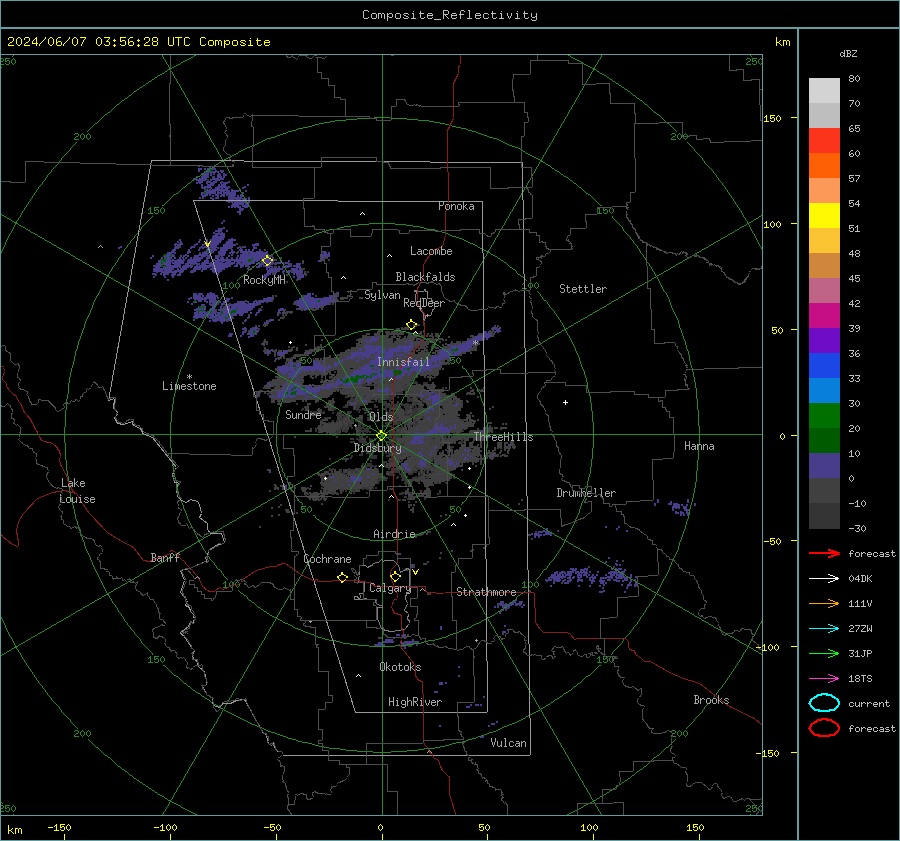The image size is (900, 841).
Task: Click the Okotoks city label
Action: tap(400, 667)
